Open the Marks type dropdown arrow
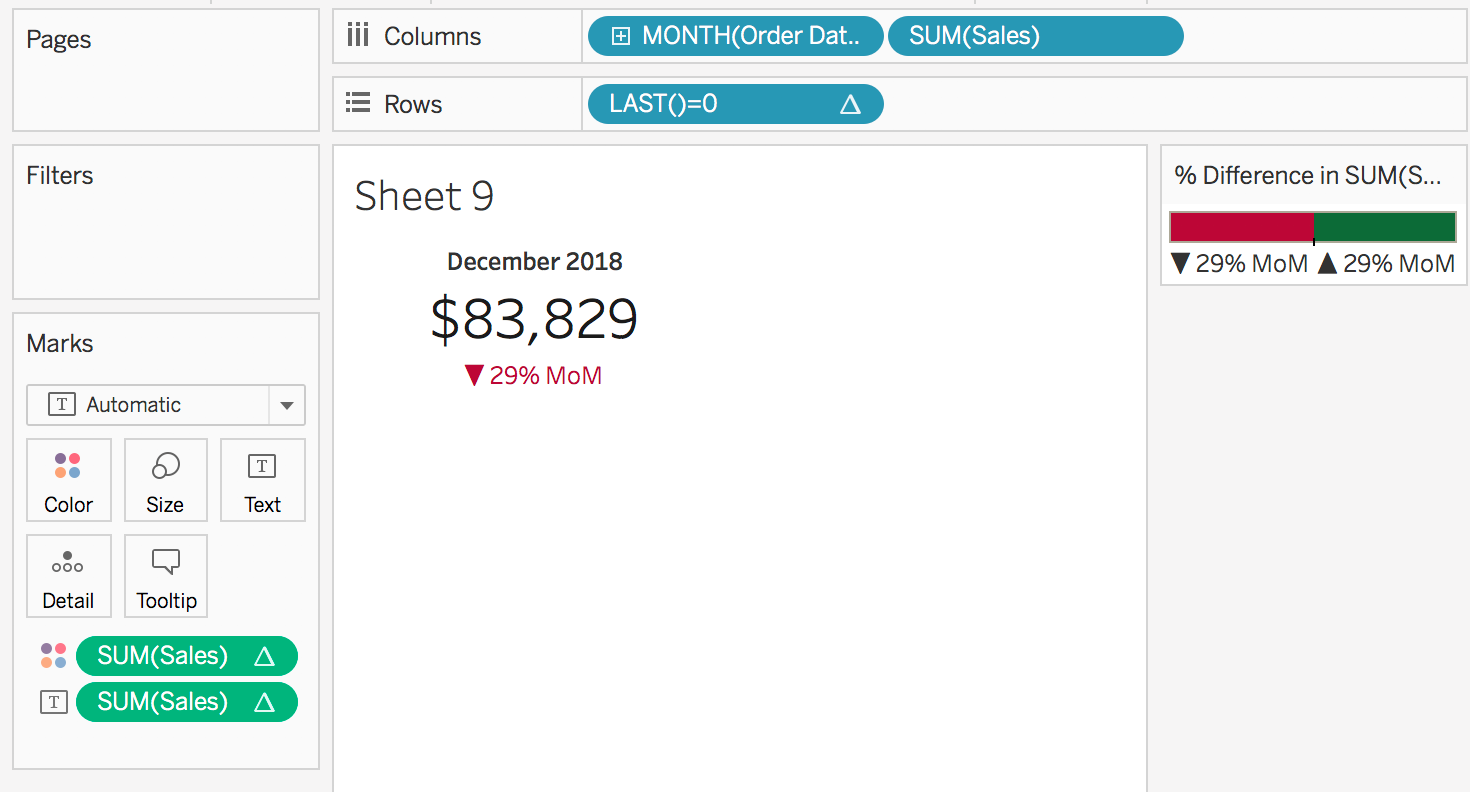The height and width of the screenshot is (792, 1470). [x=287, y=405]
